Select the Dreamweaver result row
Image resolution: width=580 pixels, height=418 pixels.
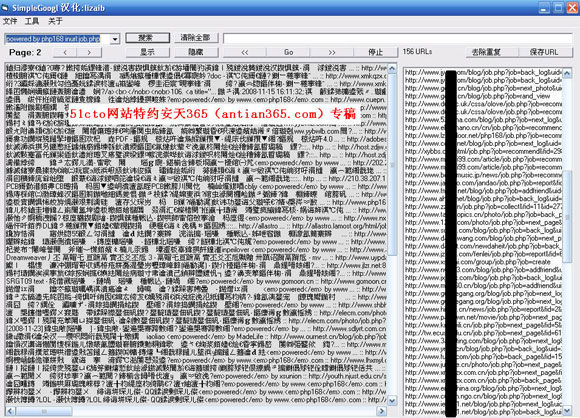pyautogui.click(x=196, y=257)
